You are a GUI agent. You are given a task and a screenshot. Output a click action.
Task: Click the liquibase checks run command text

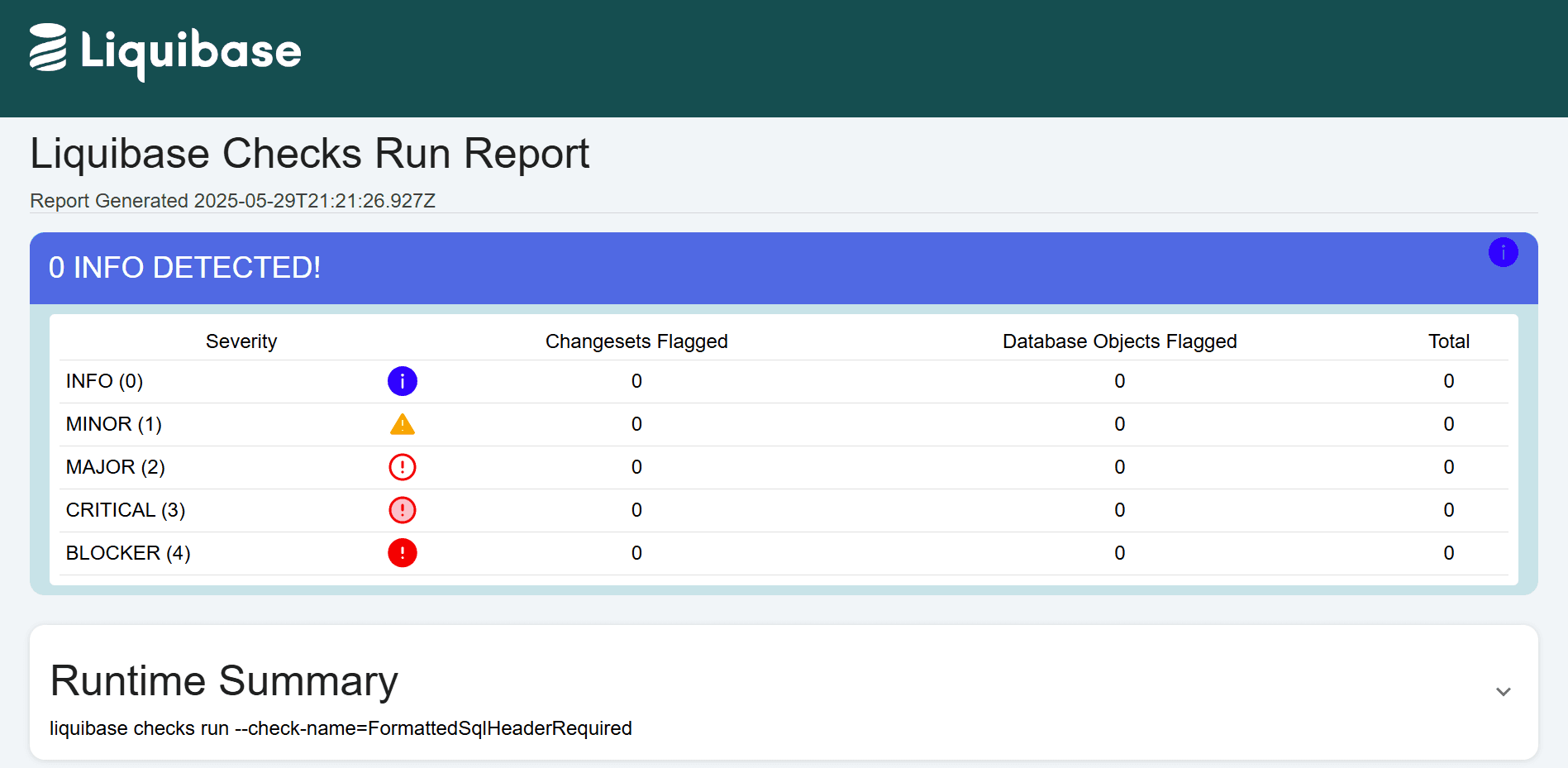tap(341, 728)
